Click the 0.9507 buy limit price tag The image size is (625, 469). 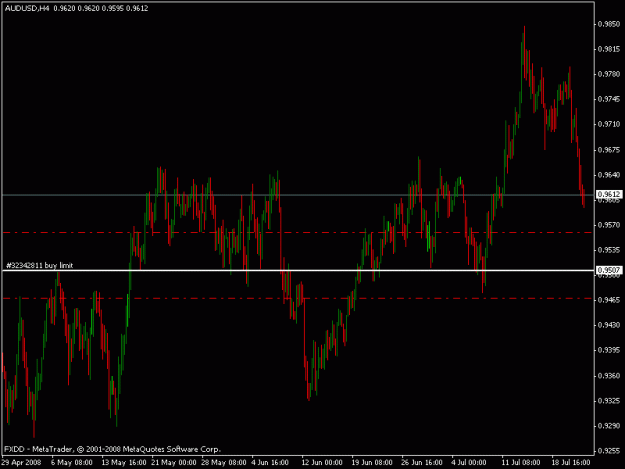click(609, 270)
